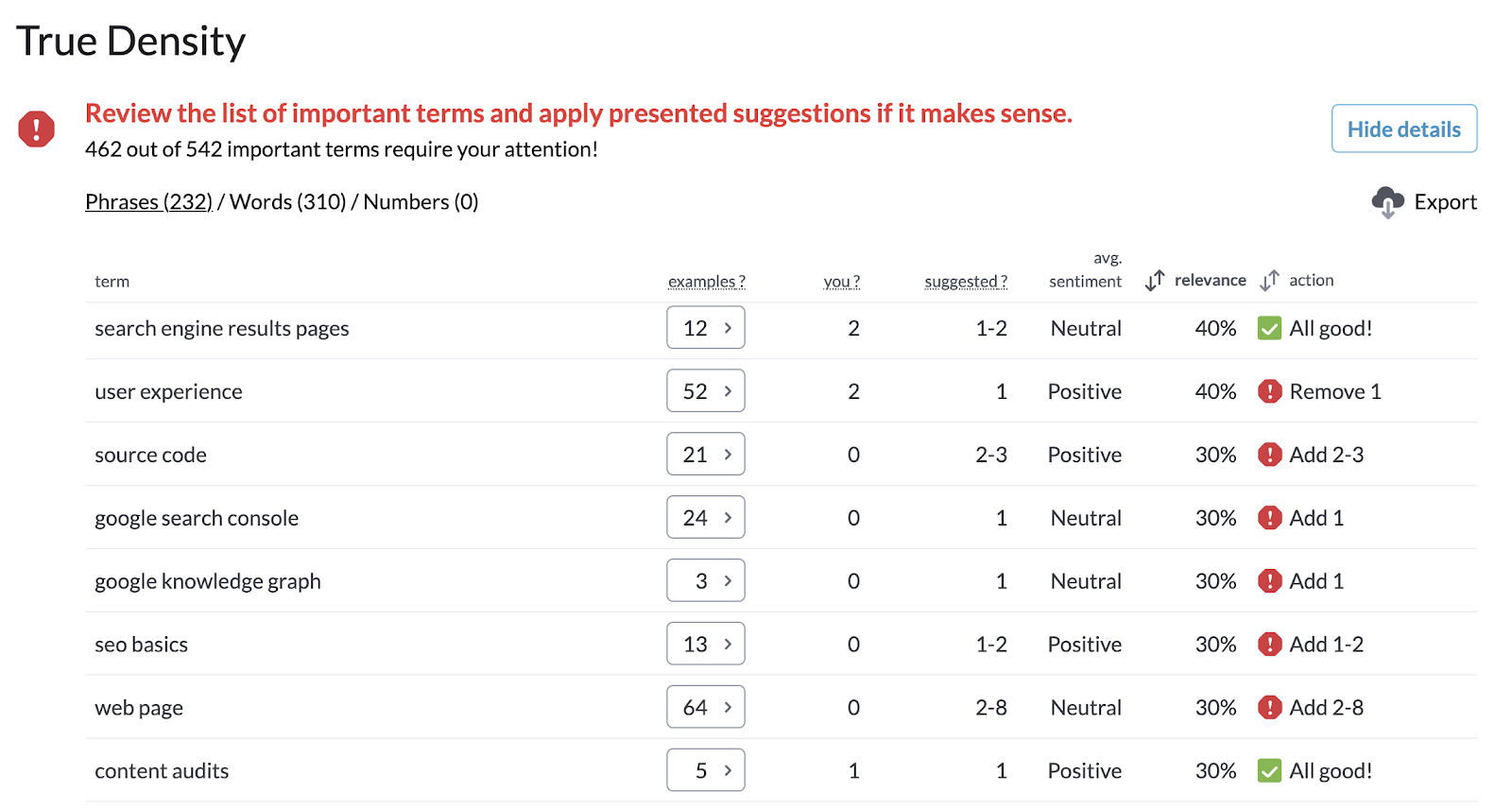Click green check icon for content audits row

click(1269, 770)
